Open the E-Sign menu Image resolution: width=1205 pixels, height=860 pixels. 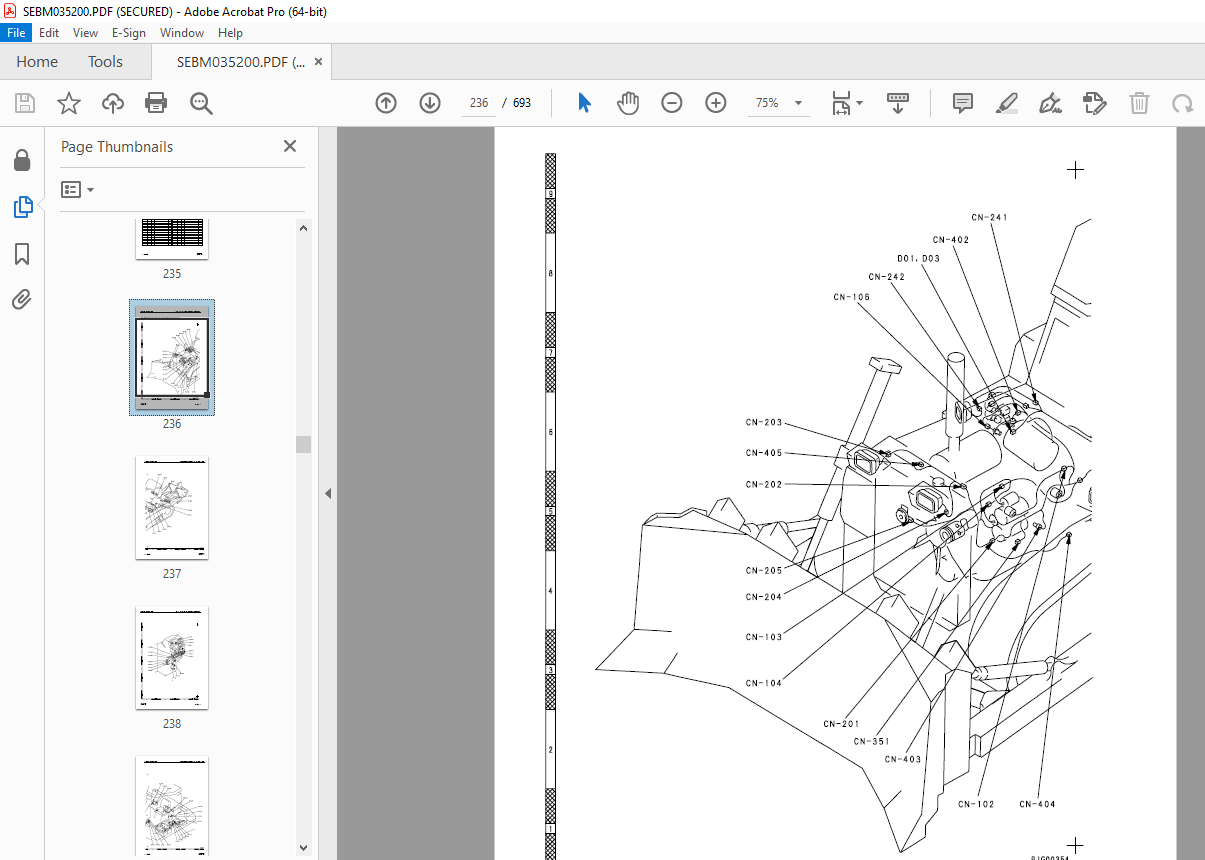pos(128,33)
